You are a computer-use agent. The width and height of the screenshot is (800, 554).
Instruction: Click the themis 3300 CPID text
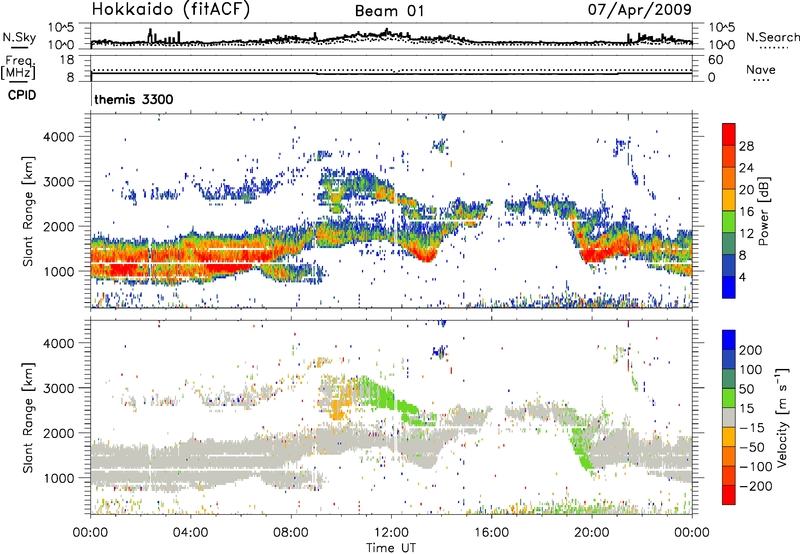[134, 99]
